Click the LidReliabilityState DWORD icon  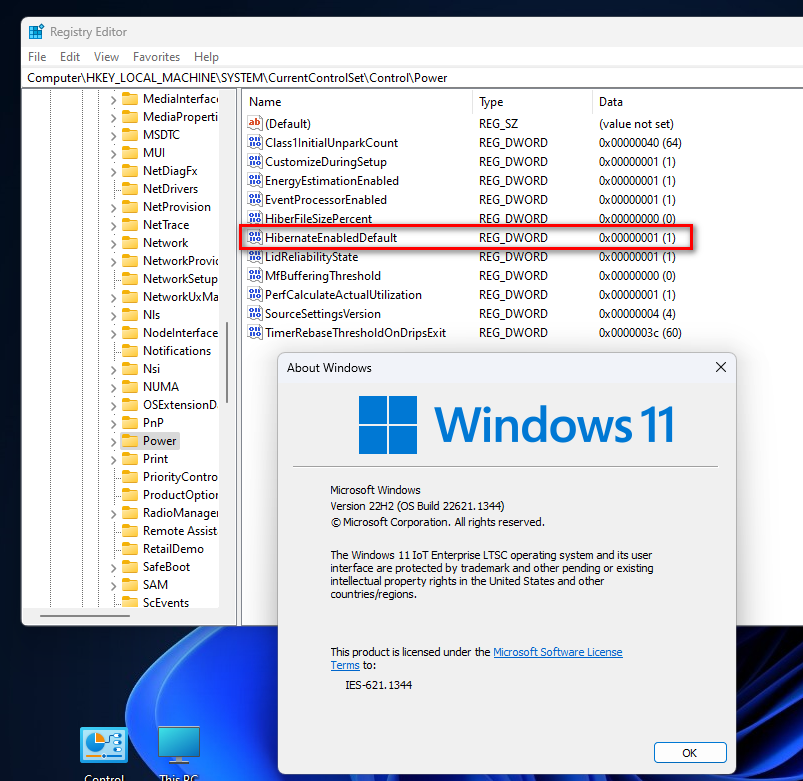tap(255, 256)
